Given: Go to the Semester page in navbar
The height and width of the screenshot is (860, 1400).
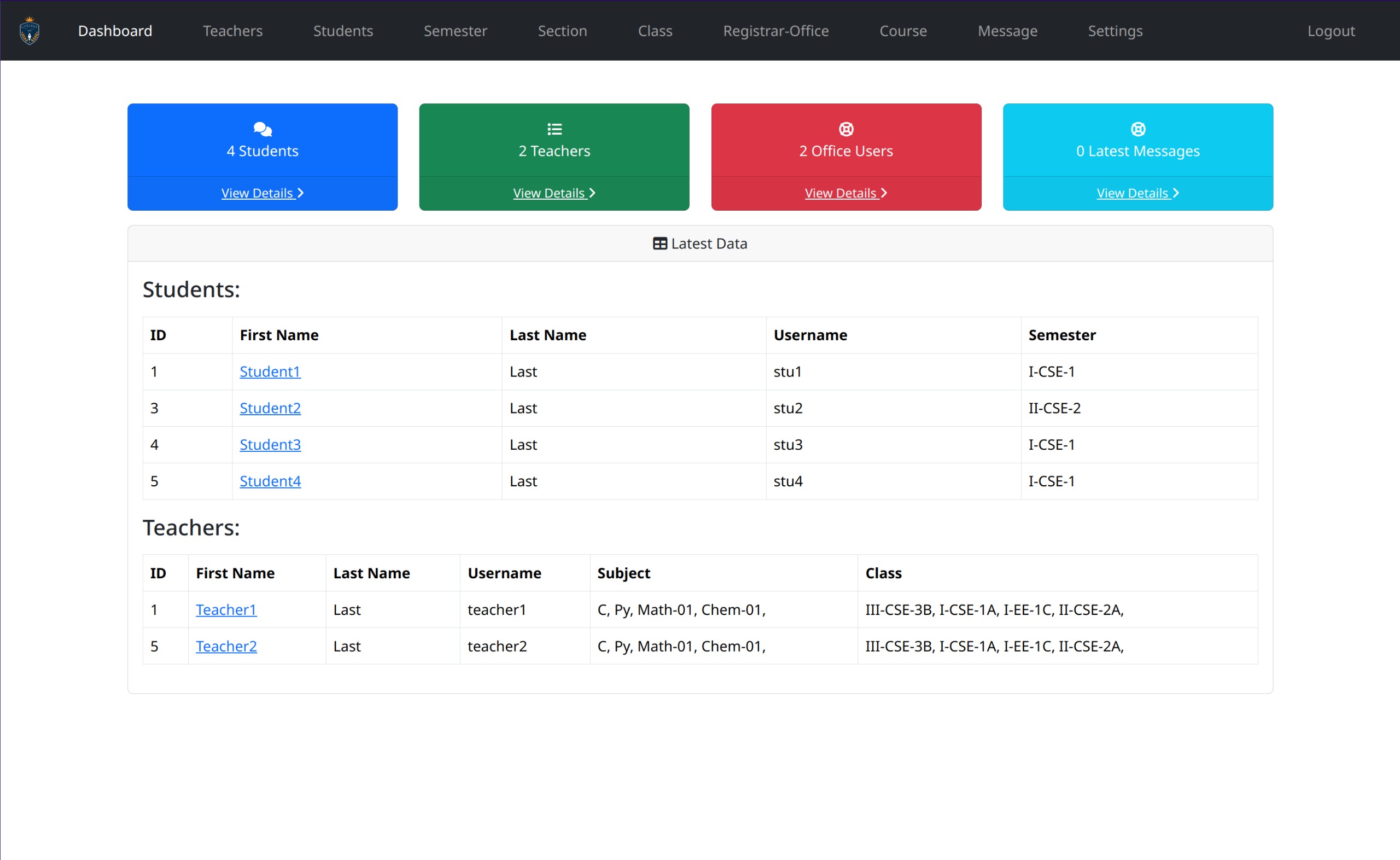Looking at the screenshot, I should pos(456,31).
